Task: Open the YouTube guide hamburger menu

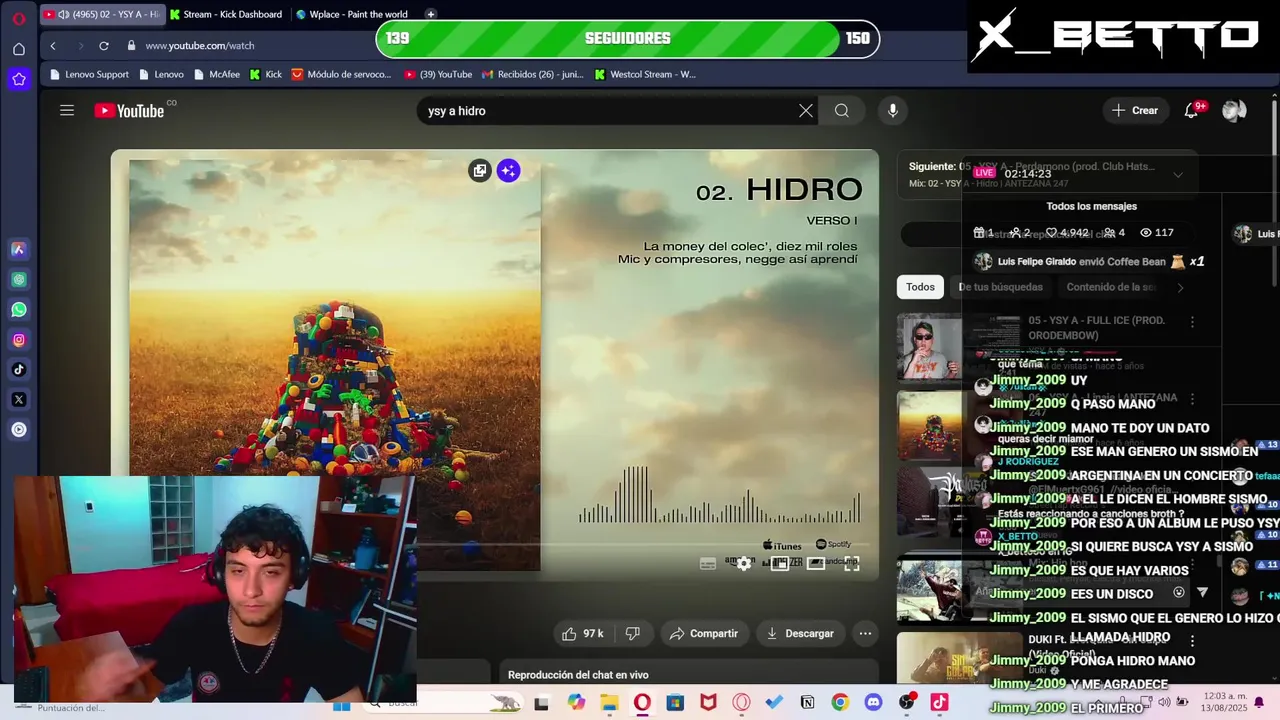Action: pos(67,111)
